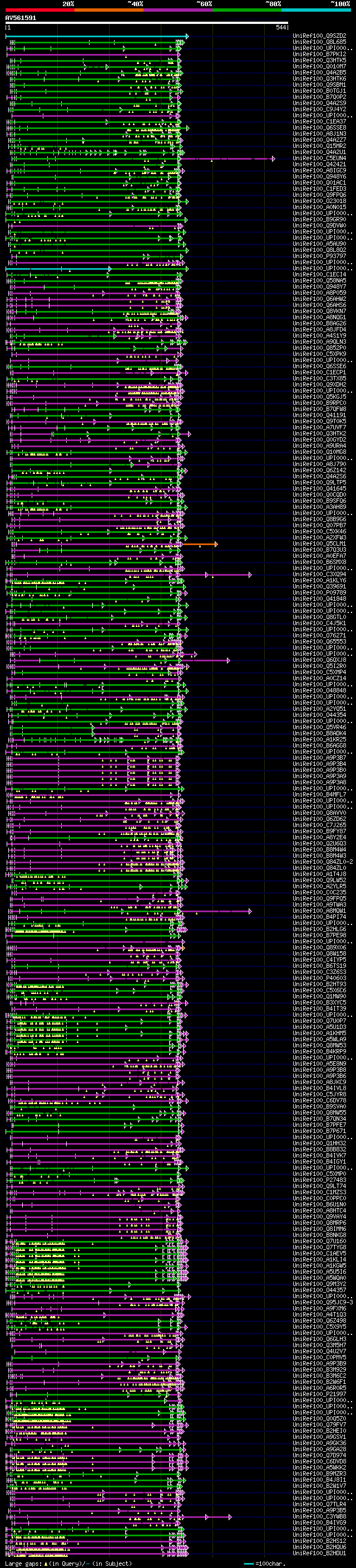Select label UniRef100_Q42421
The image size is (356, 1568).
point(319,164)
